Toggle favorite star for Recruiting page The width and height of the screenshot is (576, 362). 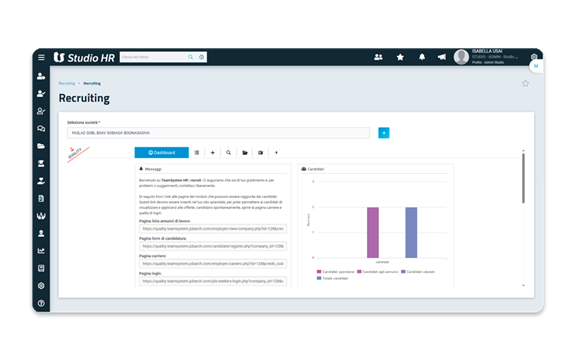525,83
